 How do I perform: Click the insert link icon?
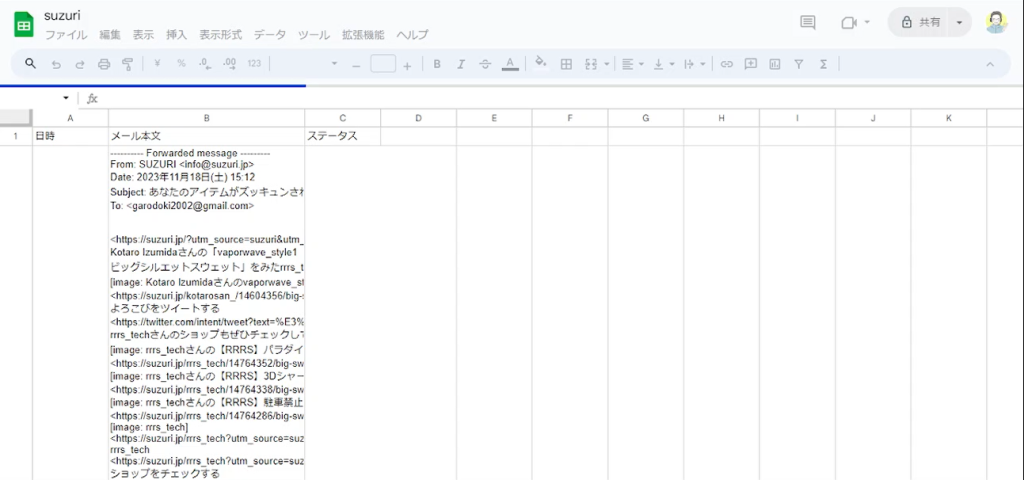[727, 64]
